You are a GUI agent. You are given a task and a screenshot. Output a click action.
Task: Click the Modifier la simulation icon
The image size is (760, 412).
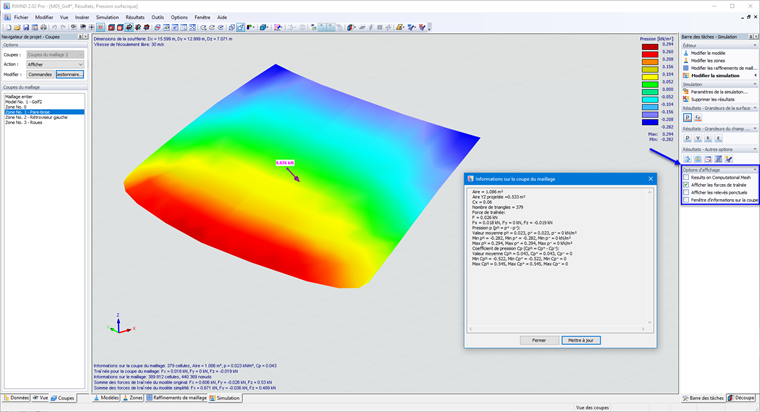point(686,76)
